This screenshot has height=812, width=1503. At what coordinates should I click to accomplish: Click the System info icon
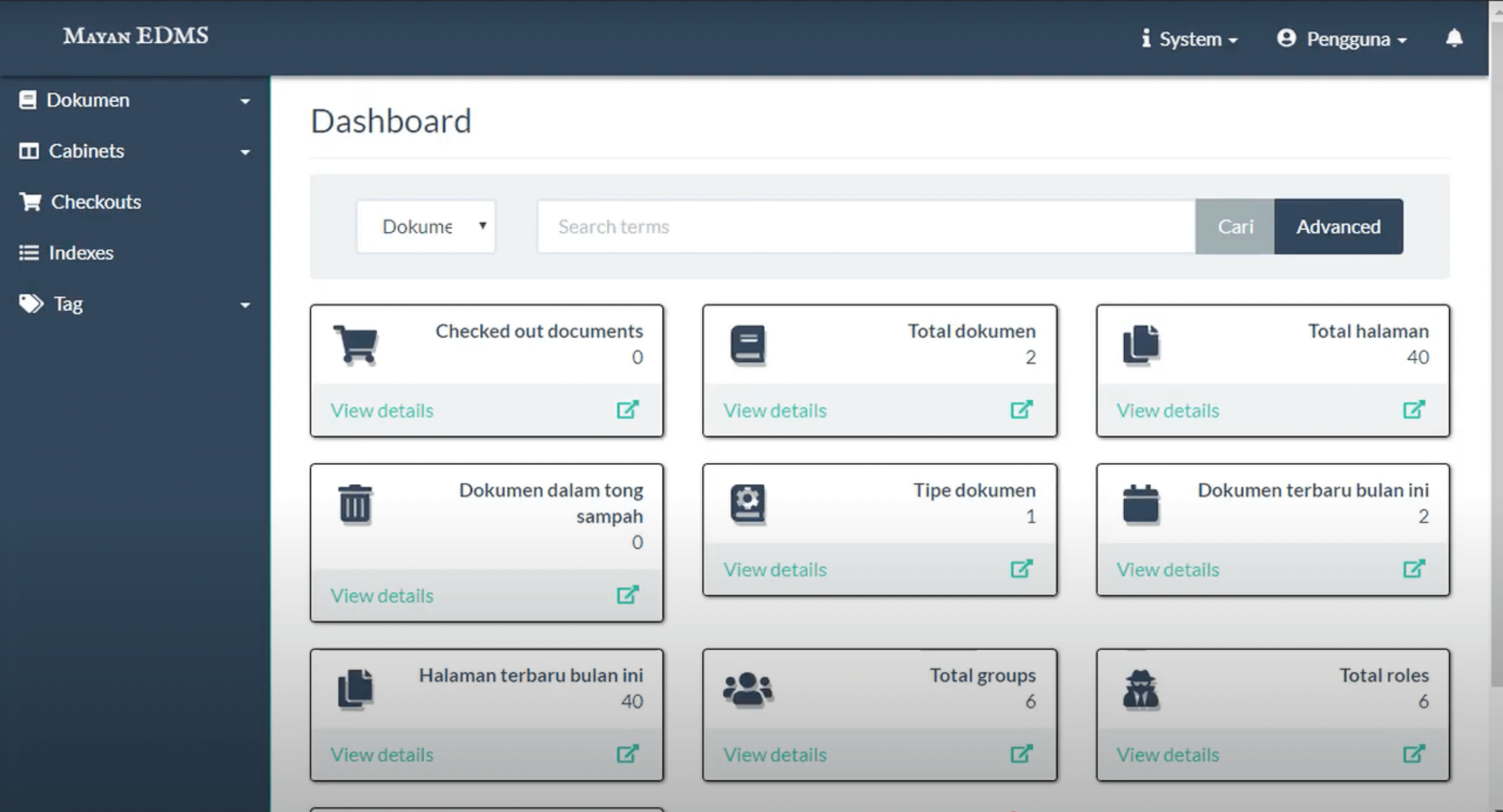coord(1146,38)
